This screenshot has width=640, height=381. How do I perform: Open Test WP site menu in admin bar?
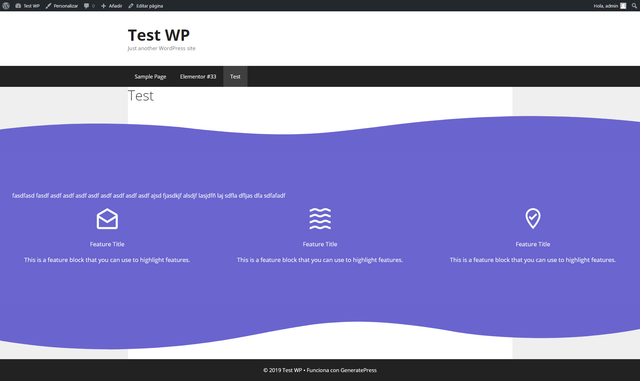pyautogui.click(x=27, y=6)
